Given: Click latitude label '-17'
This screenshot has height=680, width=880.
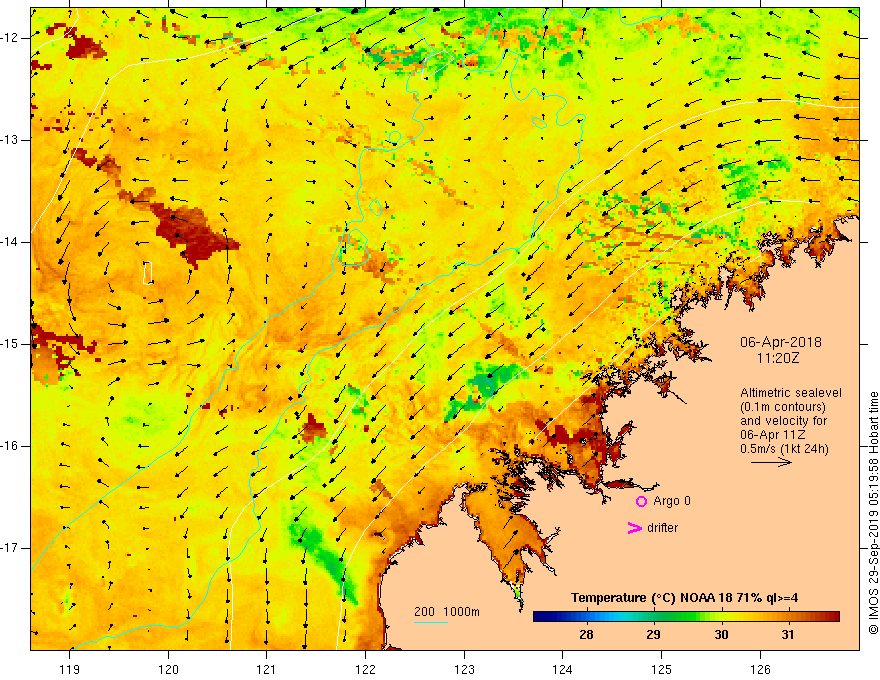Looking at the screenshot, I should point(10,548).
